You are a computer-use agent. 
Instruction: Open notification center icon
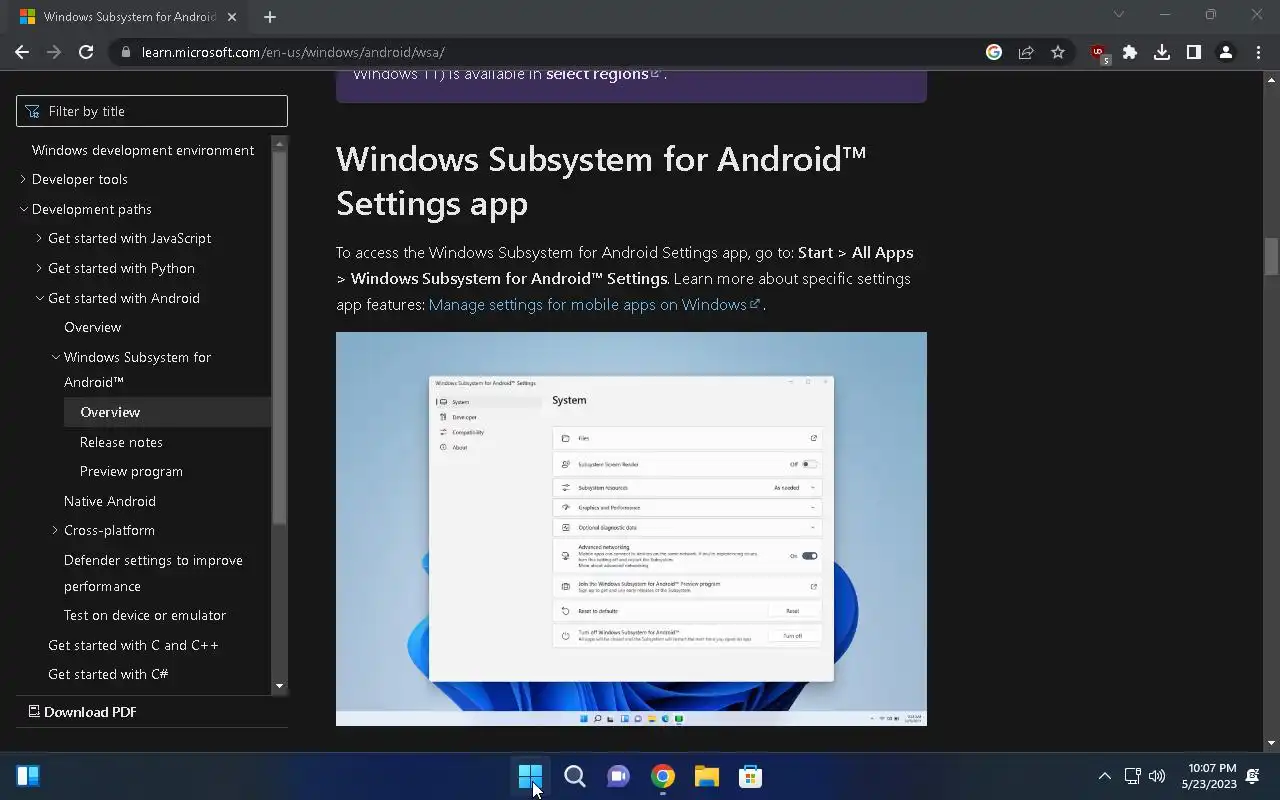[x=1253, y=776]
